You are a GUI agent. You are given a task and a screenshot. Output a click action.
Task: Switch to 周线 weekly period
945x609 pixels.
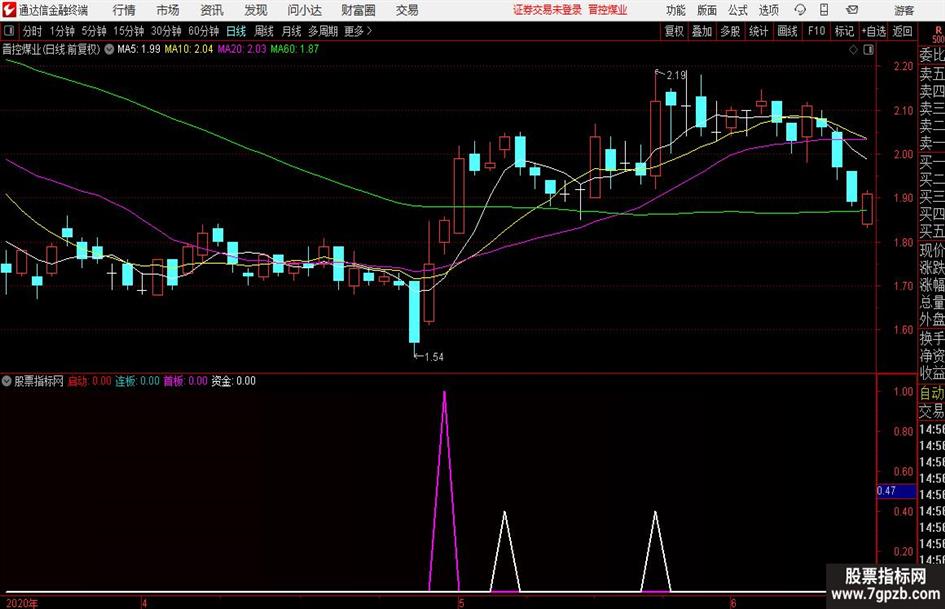coord(263,31)
